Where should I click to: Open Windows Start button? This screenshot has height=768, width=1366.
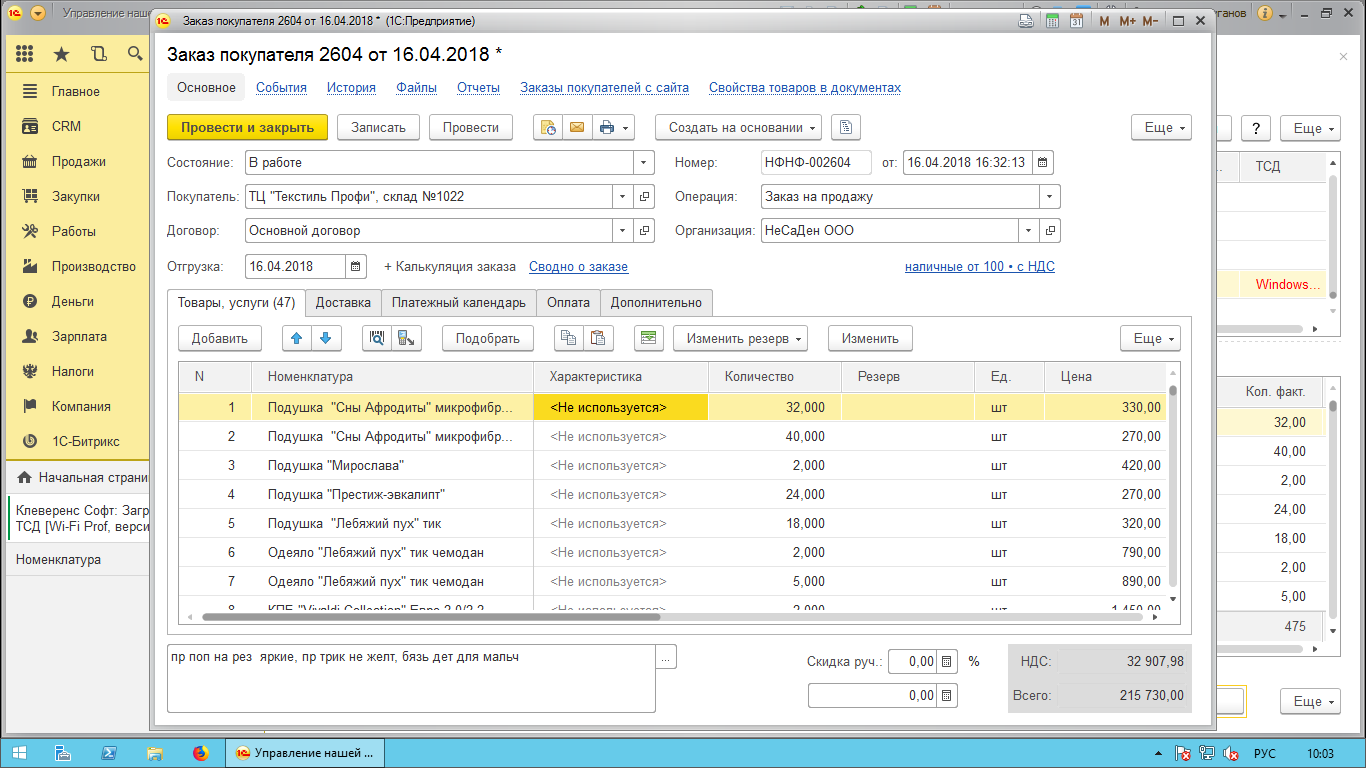(20, 753)
